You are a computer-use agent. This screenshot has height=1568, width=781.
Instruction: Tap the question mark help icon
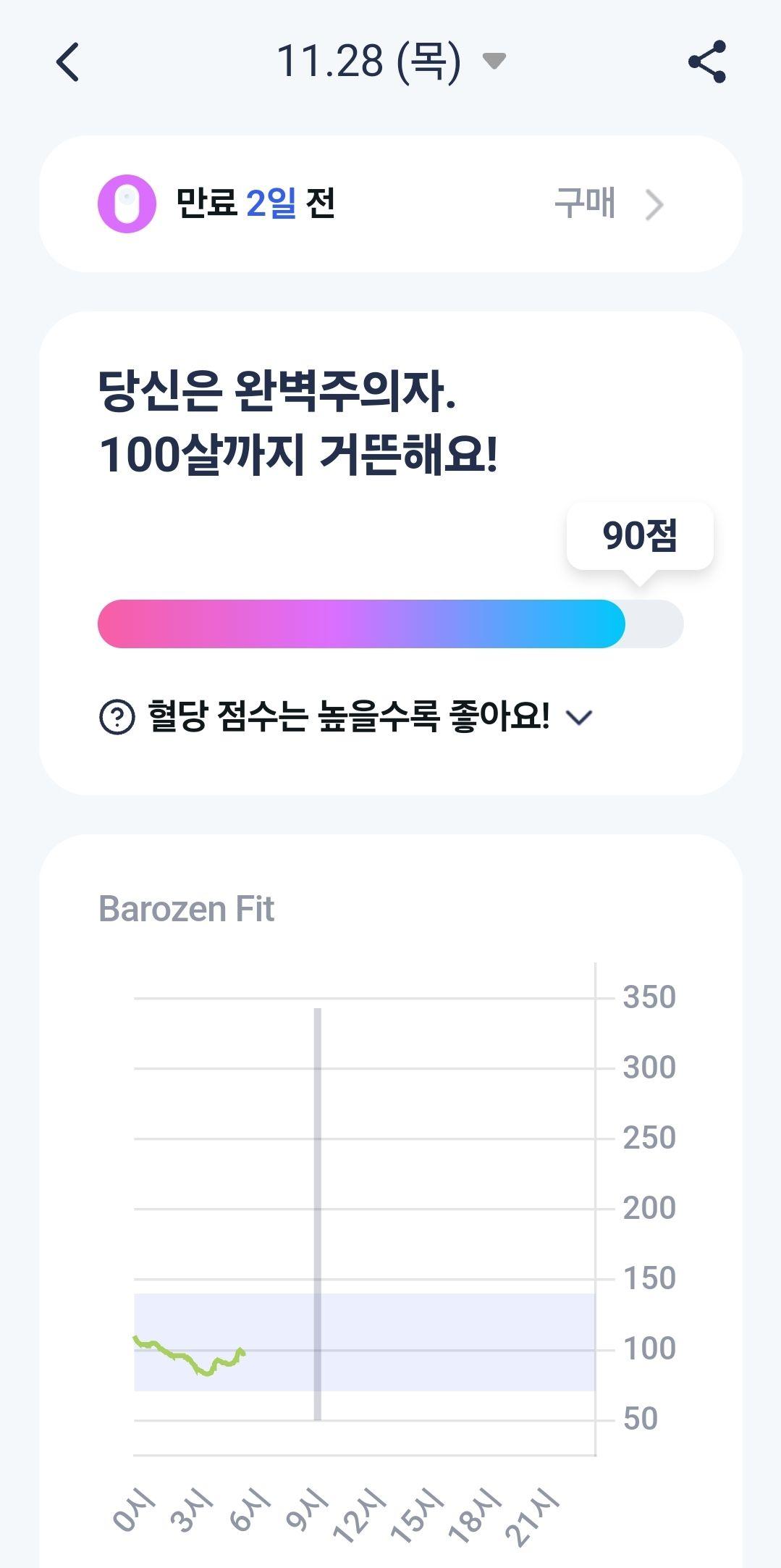117,717
